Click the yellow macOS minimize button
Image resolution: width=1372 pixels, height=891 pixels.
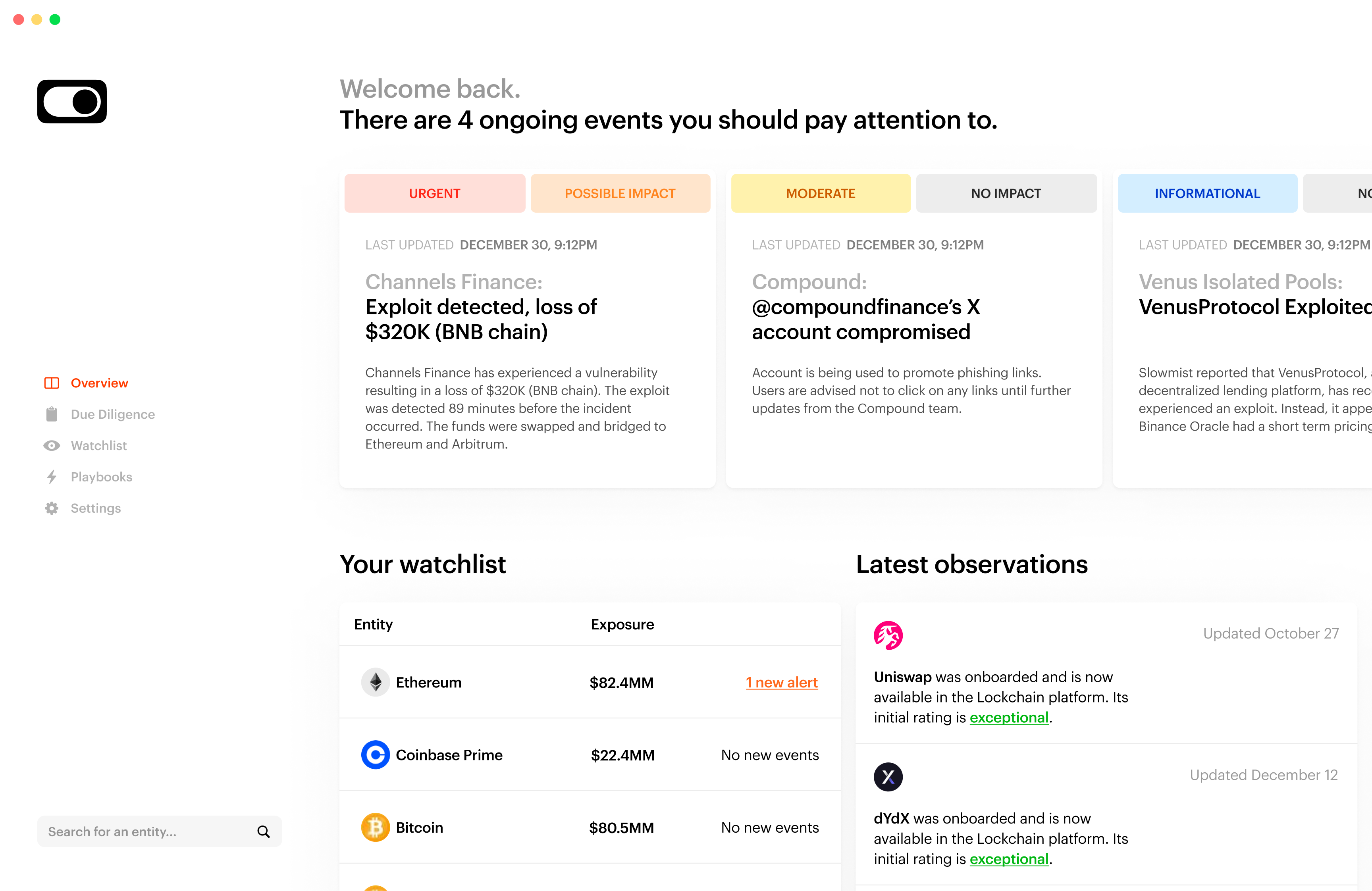[37, 19]
